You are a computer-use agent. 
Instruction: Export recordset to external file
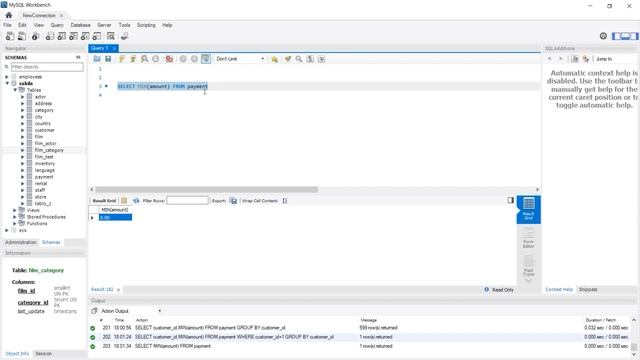pos(233,200)
